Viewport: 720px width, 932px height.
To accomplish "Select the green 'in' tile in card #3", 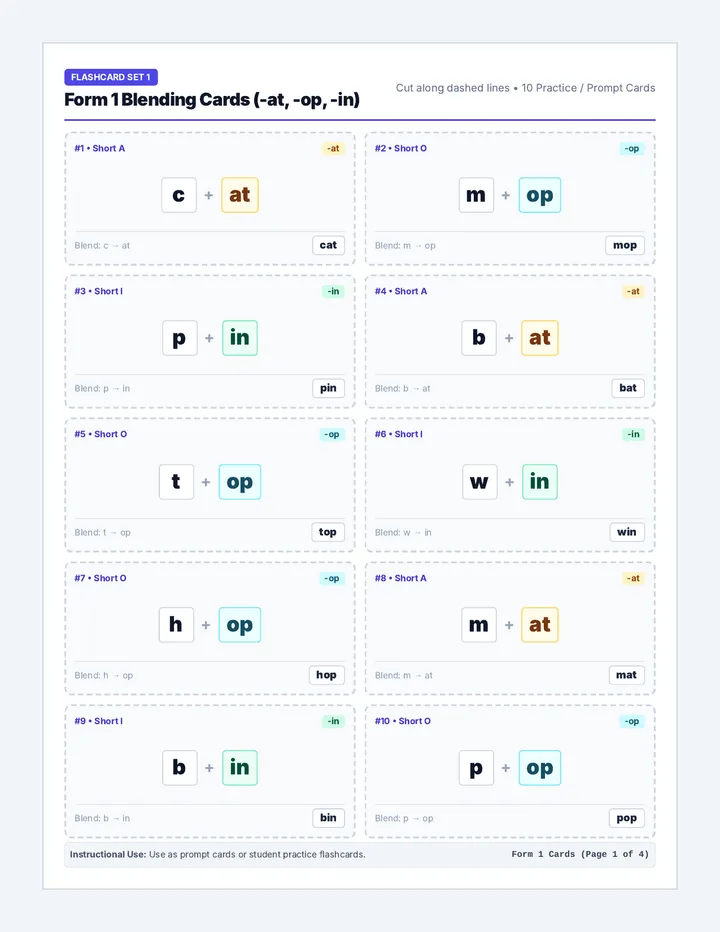I will (240, 338).
